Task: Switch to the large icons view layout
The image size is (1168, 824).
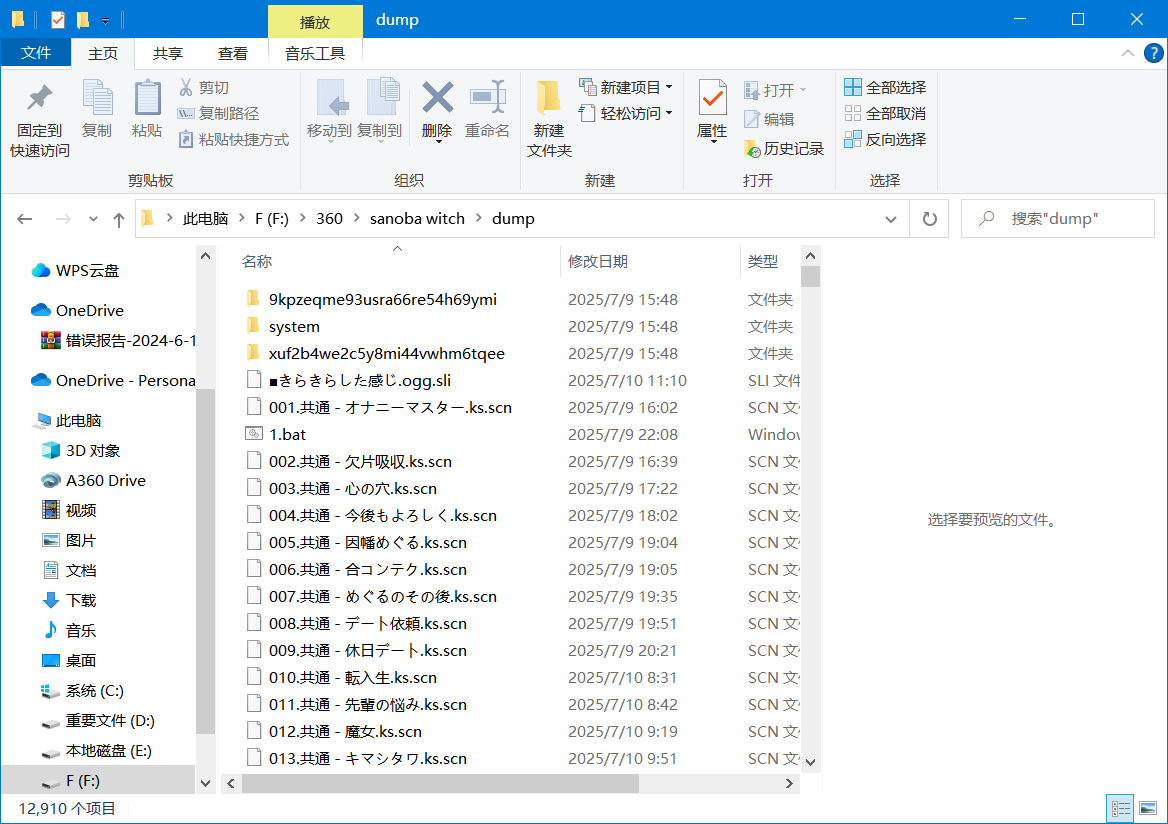Action: coord(1148,808)
